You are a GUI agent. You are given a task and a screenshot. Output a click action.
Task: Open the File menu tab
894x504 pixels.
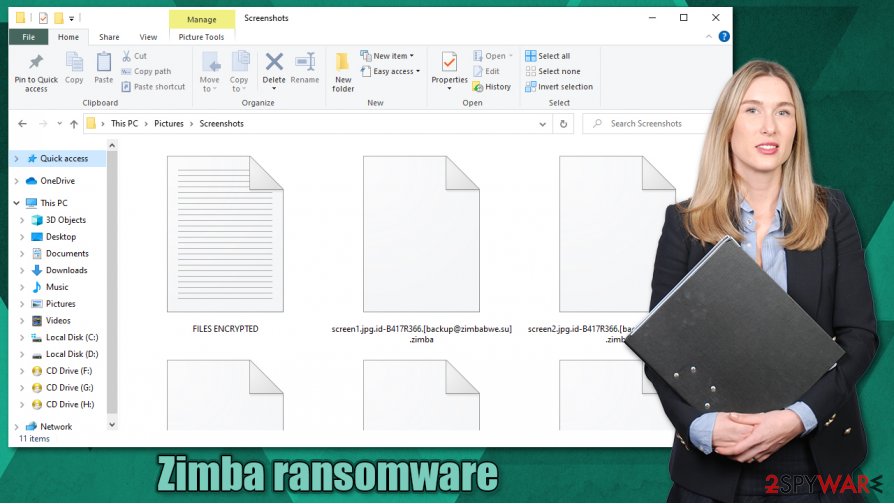(x=29, y=37)
